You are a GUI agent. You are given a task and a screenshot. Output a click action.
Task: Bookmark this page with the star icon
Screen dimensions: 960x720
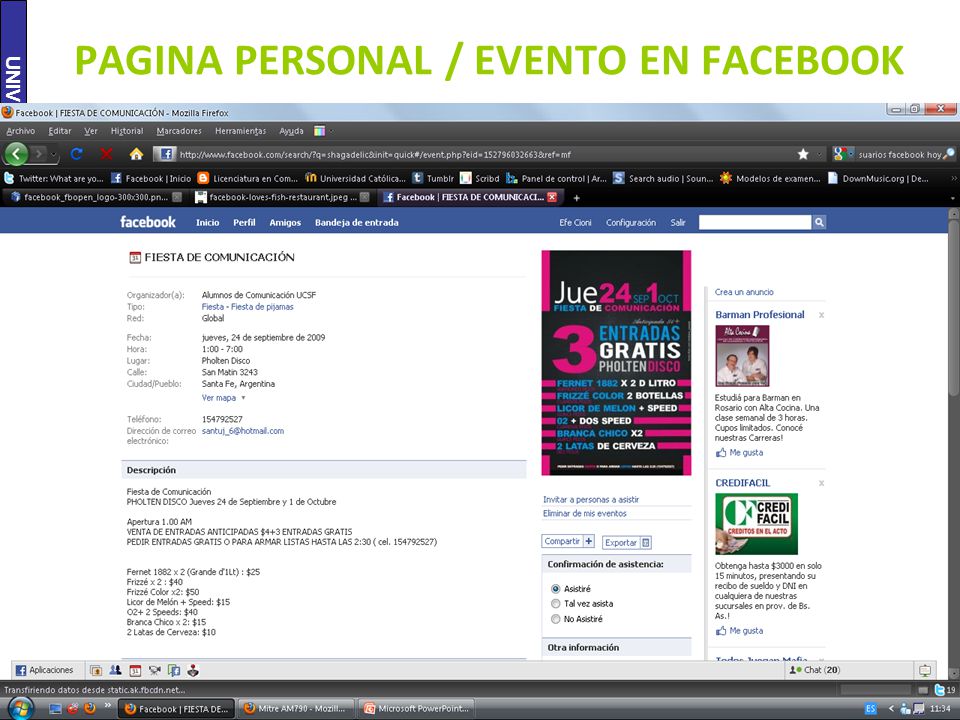pyautogui.click(x=803, y=154)
